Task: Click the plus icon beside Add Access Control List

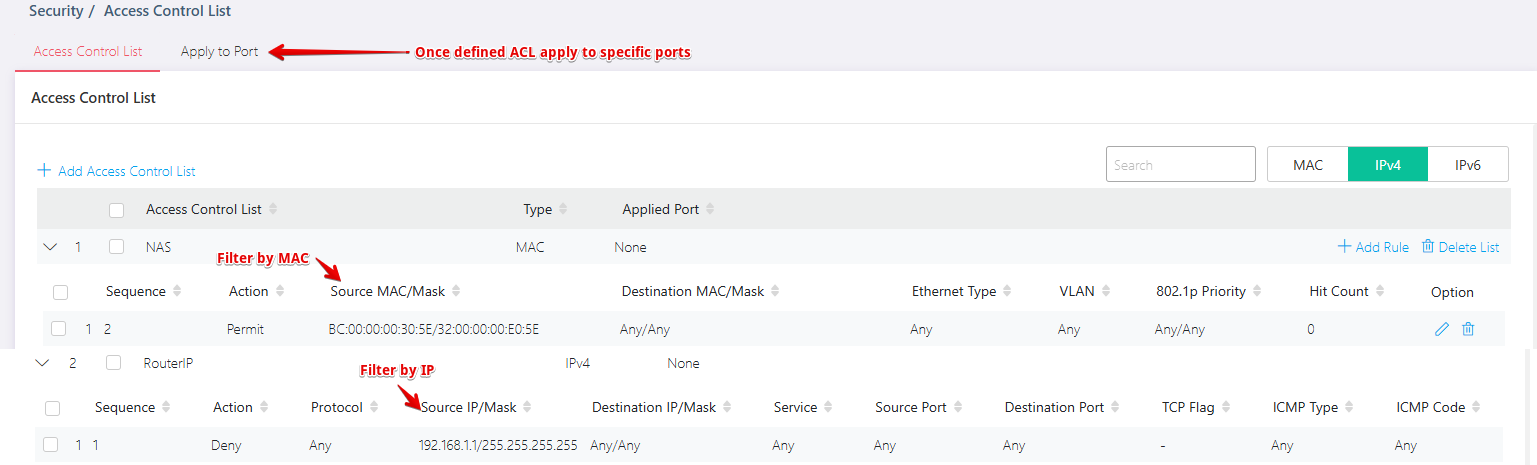Action: 44,171
